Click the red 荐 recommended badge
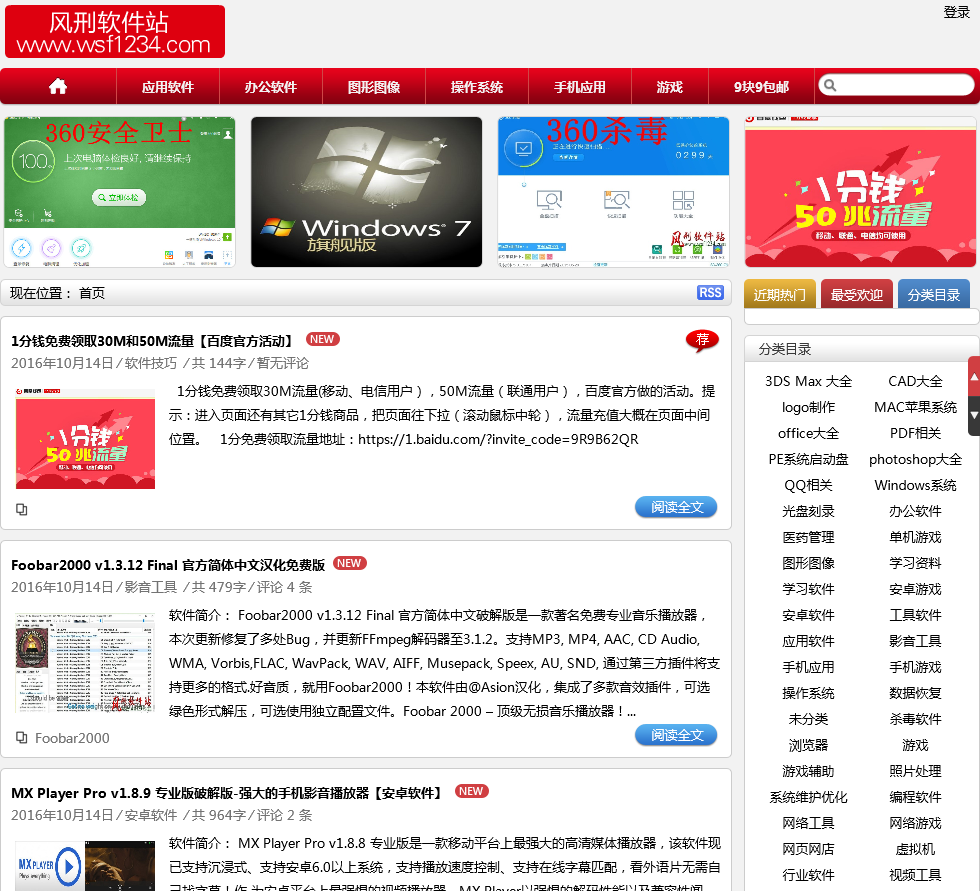This screenshot has height=891, width=980. click(702, 340)
